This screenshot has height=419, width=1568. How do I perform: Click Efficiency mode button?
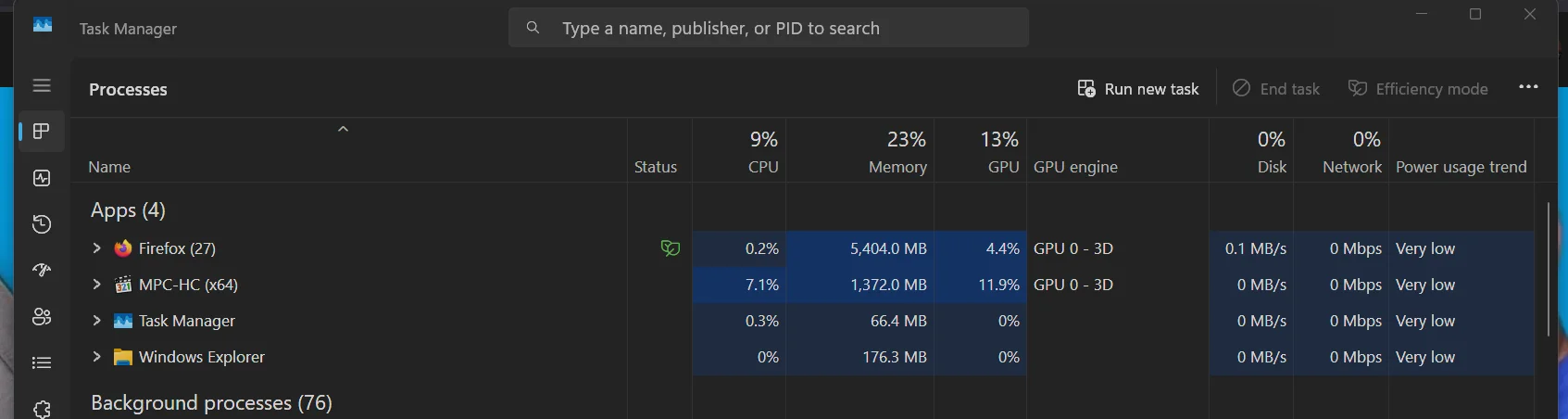pyautogui.click(x=1418, y=89)
